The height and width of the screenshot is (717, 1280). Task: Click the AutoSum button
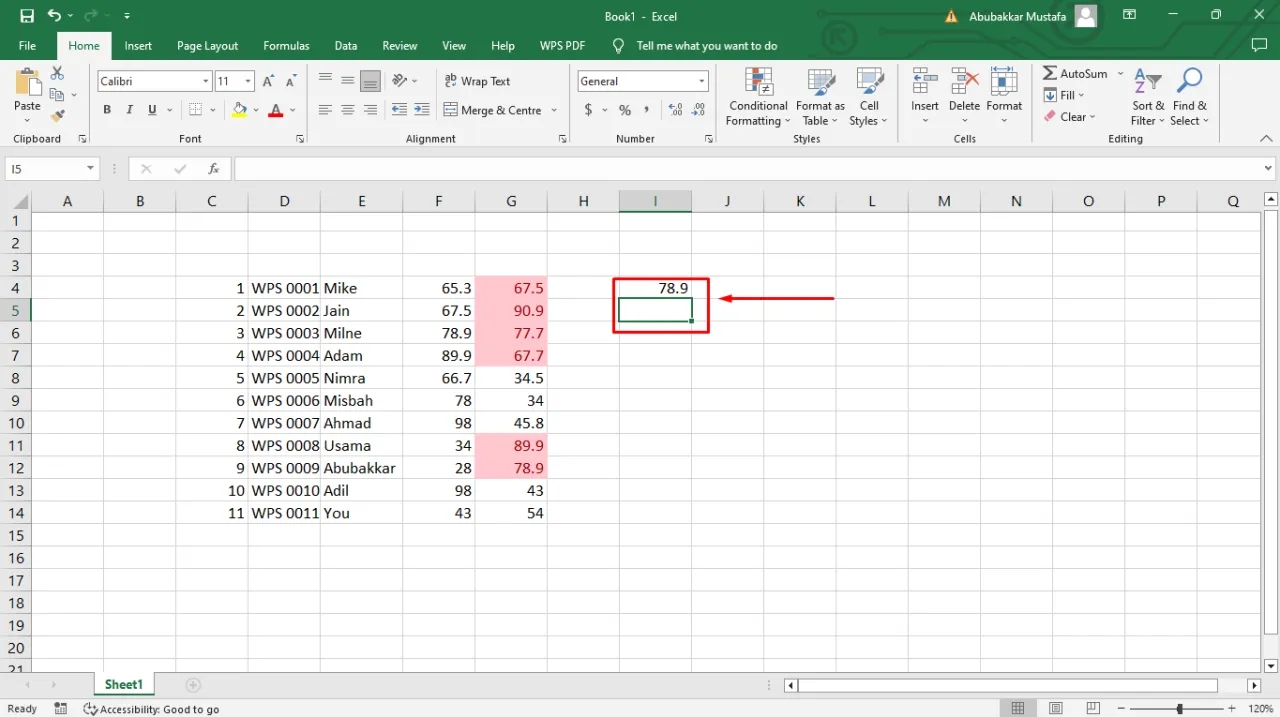[x=1075, y=74]
